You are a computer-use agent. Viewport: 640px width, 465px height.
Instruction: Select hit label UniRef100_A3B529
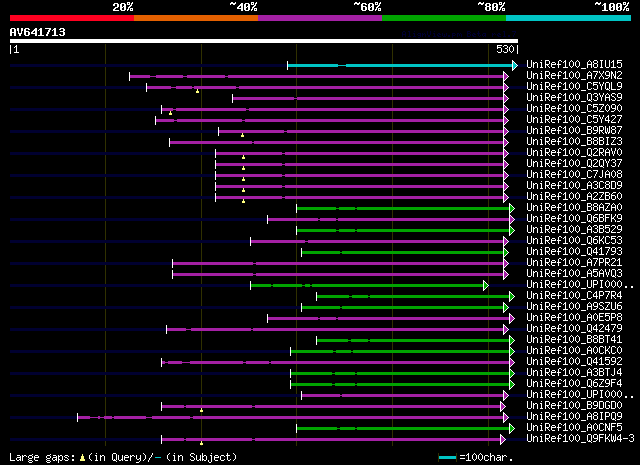point(574,229)
